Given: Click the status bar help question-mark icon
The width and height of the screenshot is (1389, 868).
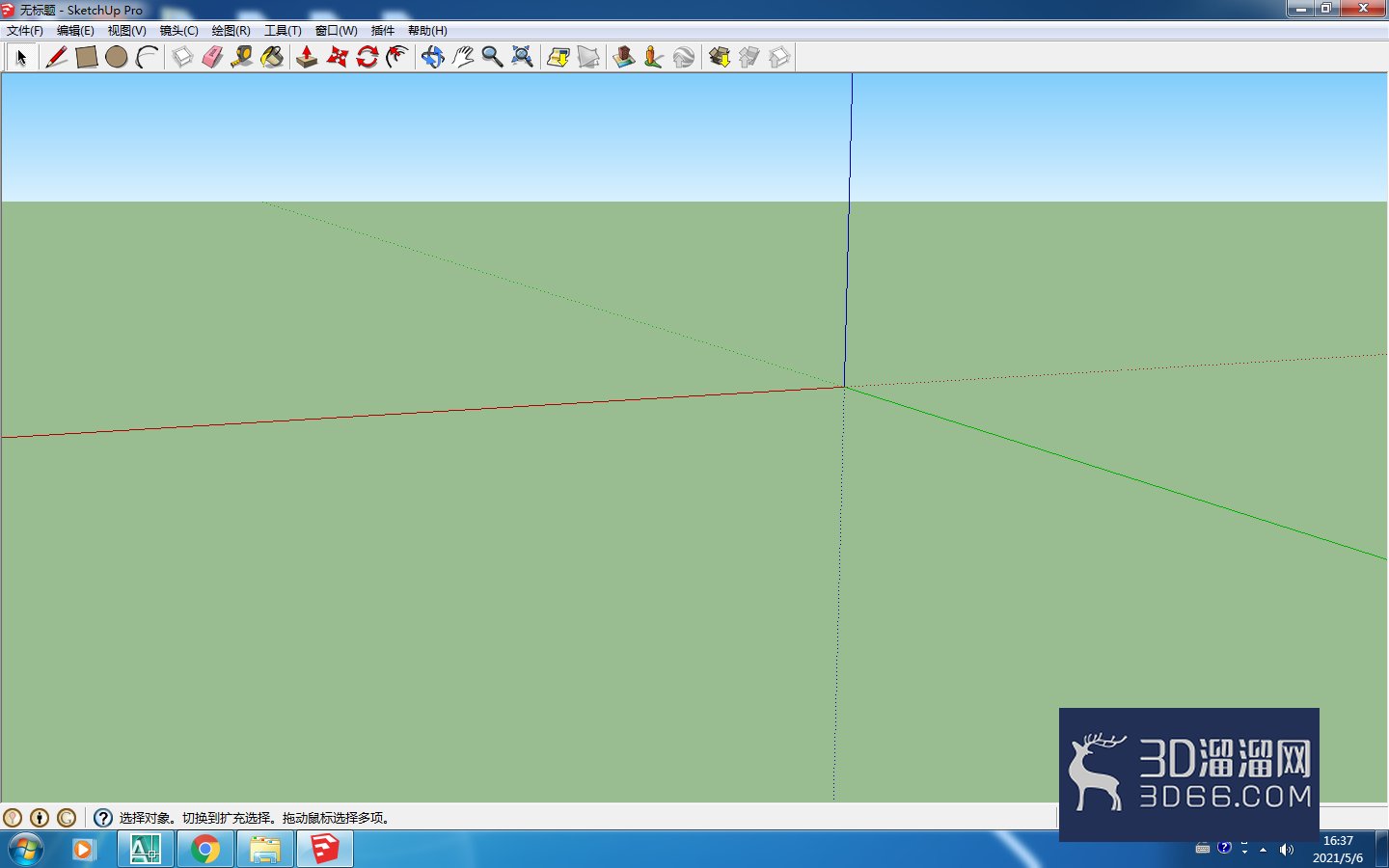Looking at the screenshot, I should pyautogui.click(x=103, y=818).
